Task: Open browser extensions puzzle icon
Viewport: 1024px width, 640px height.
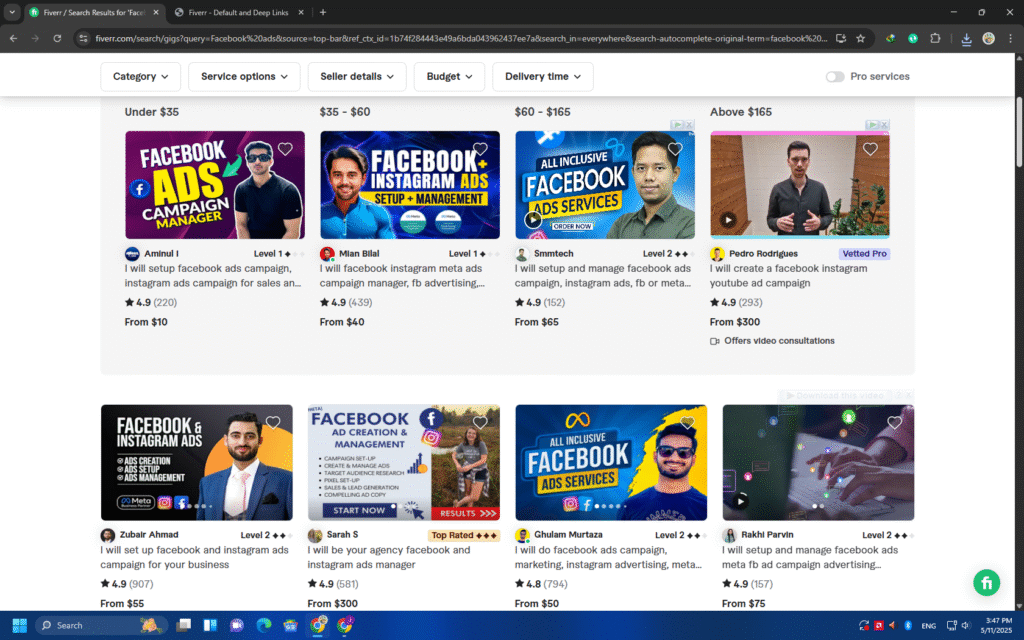Action: click(935, 39)
